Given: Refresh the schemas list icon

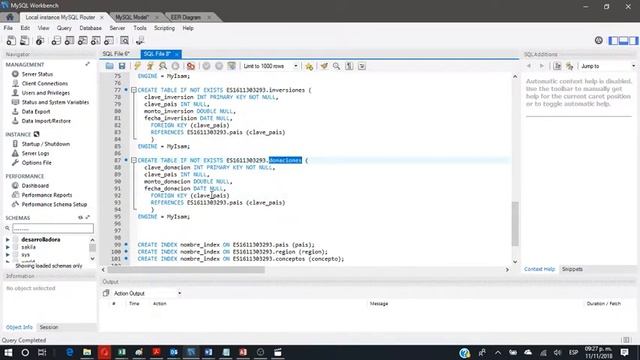Looking at the screenshot, I should 80,218.
